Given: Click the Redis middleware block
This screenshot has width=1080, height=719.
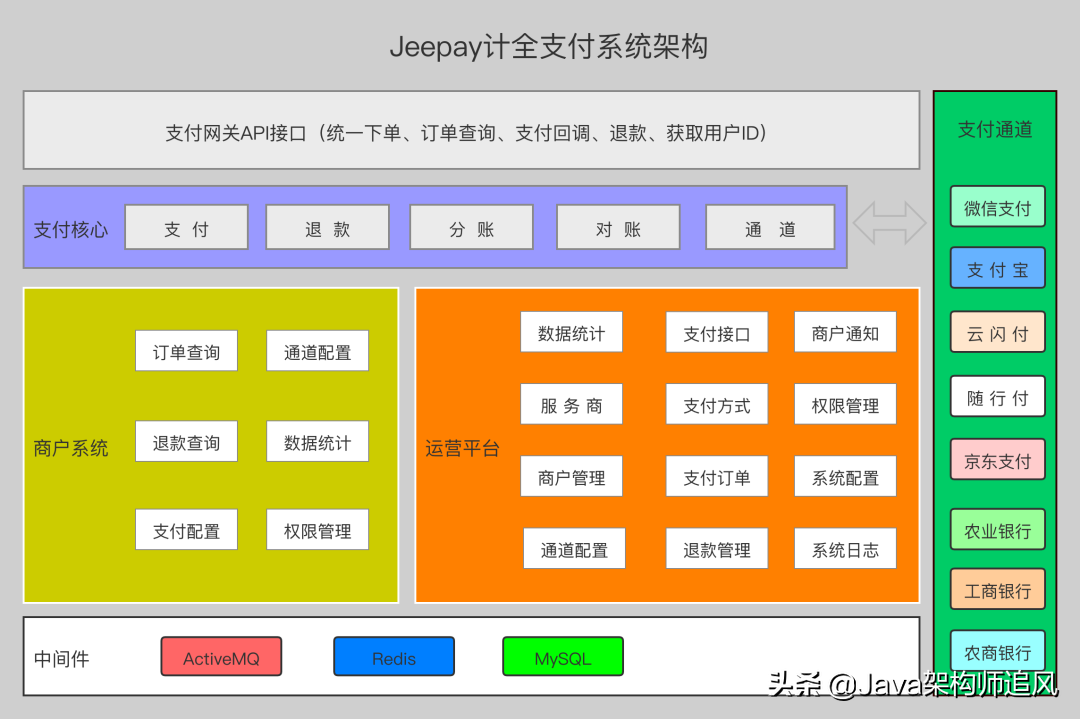Looking at the screenshot, I should pyautogui.click(x=394, y=657).
